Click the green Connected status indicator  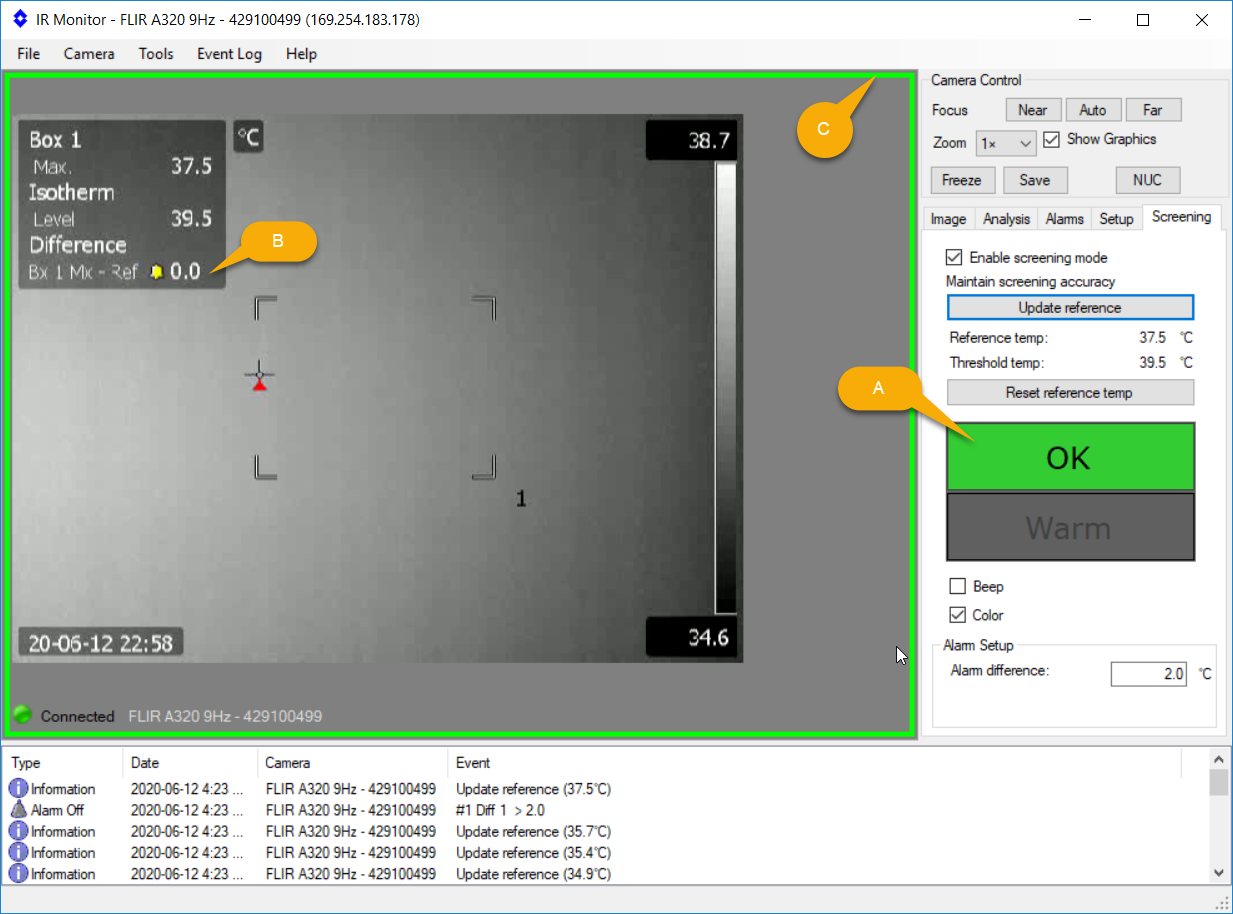(x=21, y=715)
